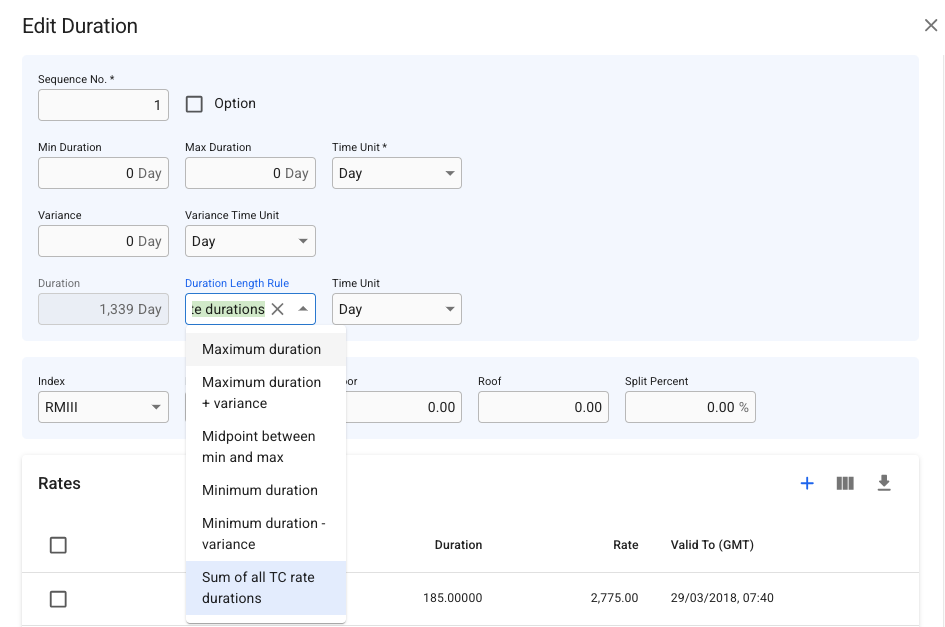Screen dimensions: 945x627
Task: Close the Edit Duration dialog
Action: pyautogui.click(x=930, y=26)
